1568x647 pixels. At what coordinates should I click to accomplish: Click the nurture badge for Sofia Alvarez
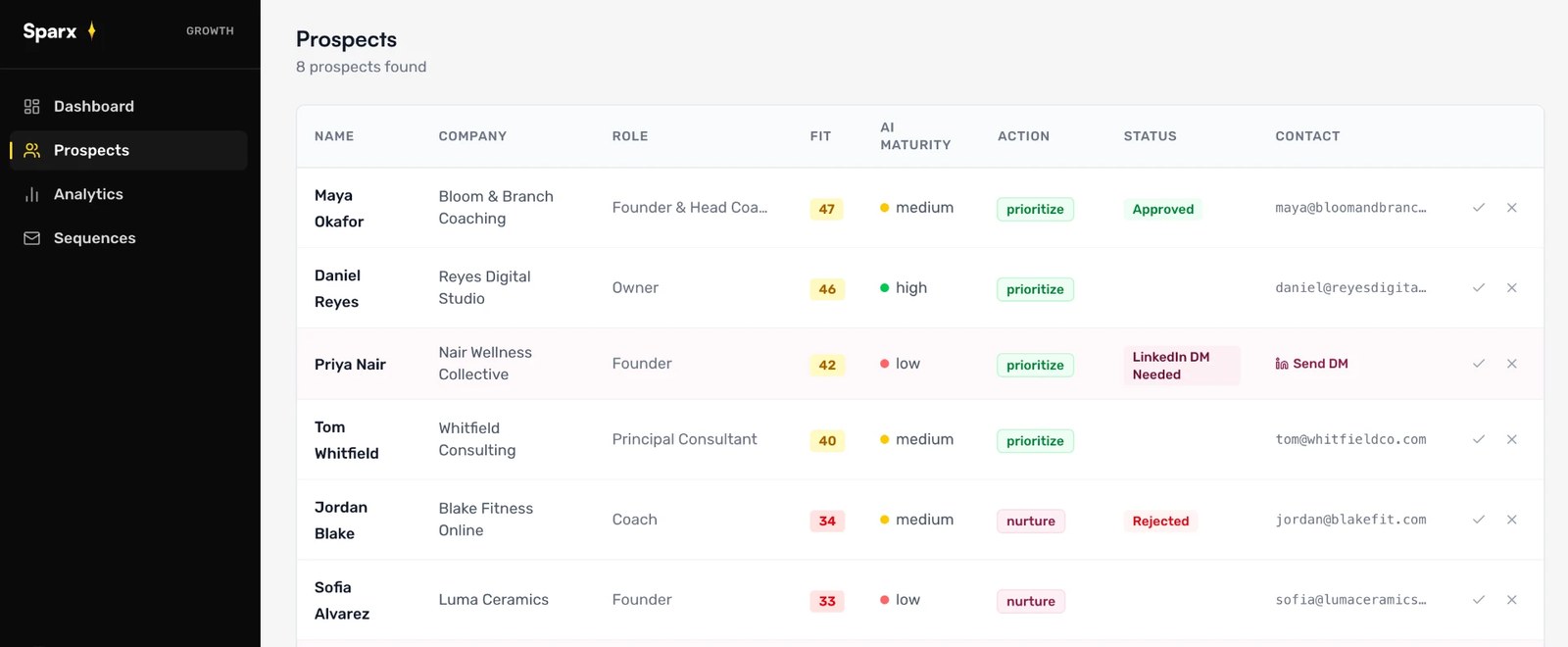(x=1031, y=602)
